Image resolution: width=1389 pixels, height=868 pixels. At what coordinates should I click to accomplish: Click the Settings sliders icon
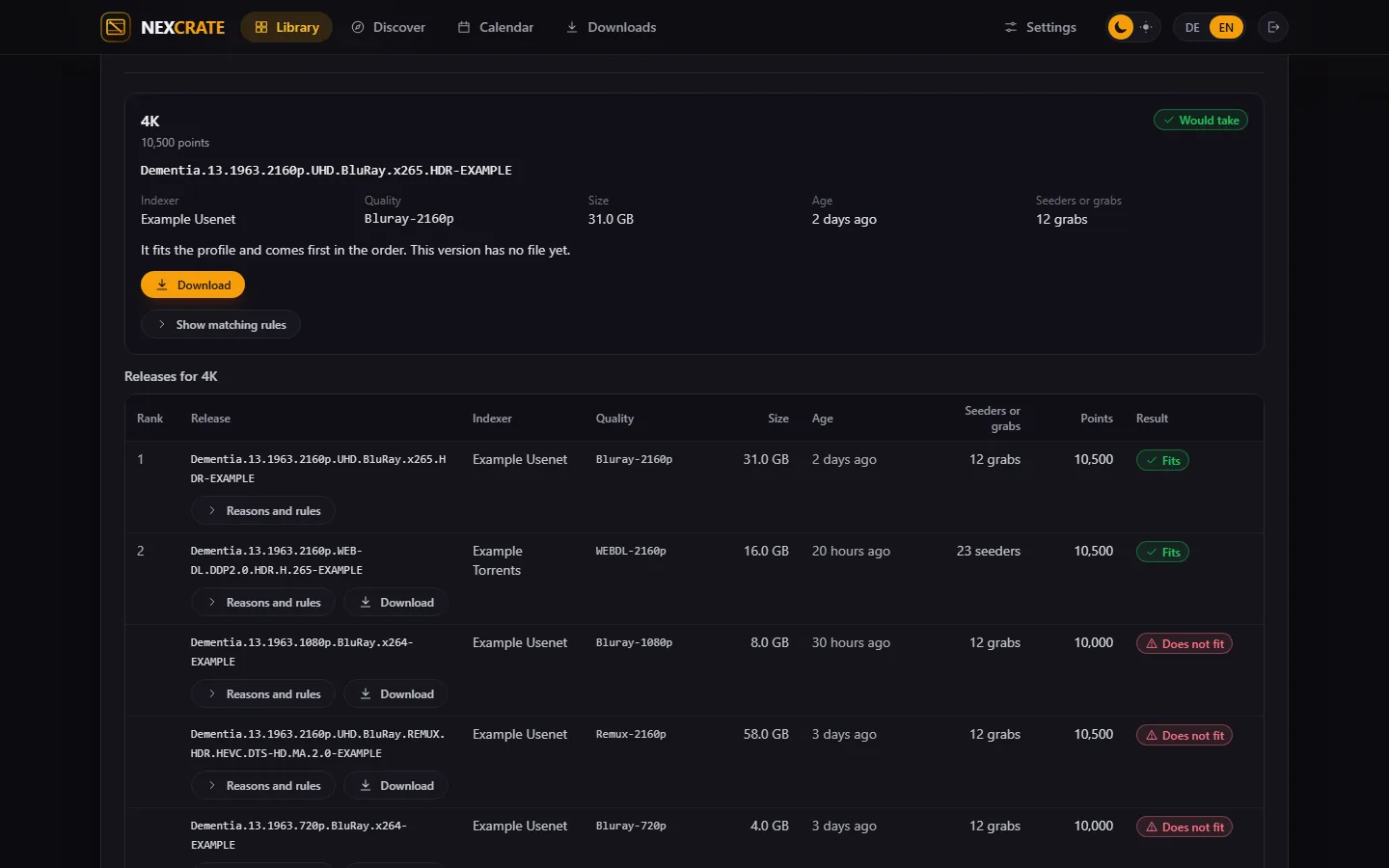coord(1011,27)
